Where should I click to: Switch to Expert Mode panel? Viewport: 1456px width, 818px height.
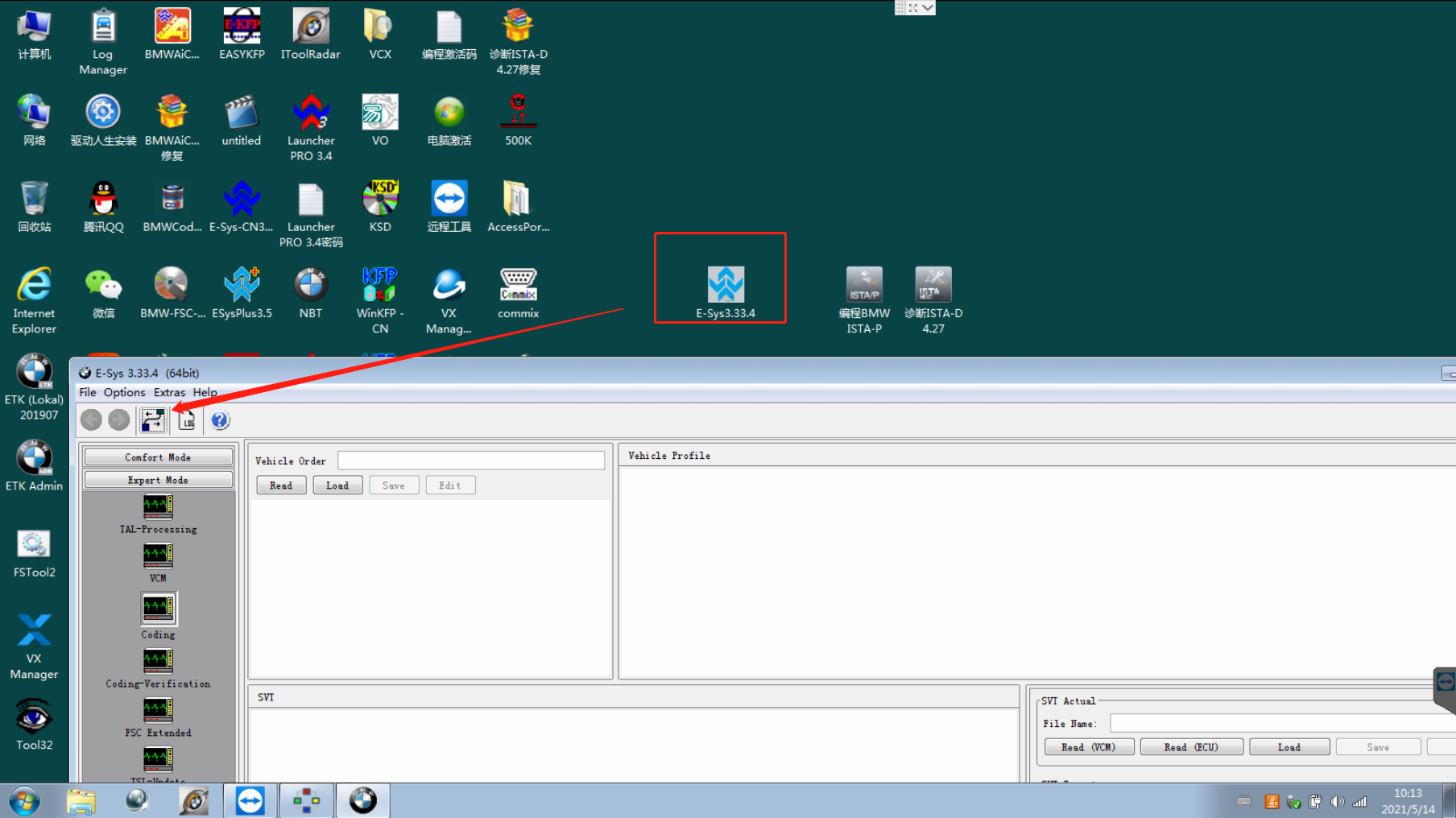click(x=159, y=480)
